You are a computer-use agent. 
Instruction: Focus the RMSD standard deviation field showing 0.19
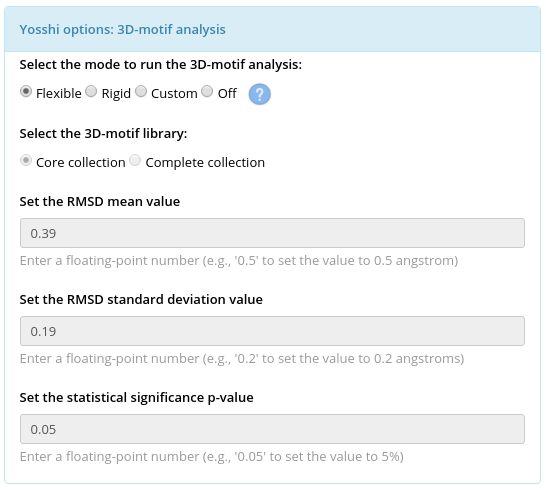pyautogui.click(x=272, y=331)
